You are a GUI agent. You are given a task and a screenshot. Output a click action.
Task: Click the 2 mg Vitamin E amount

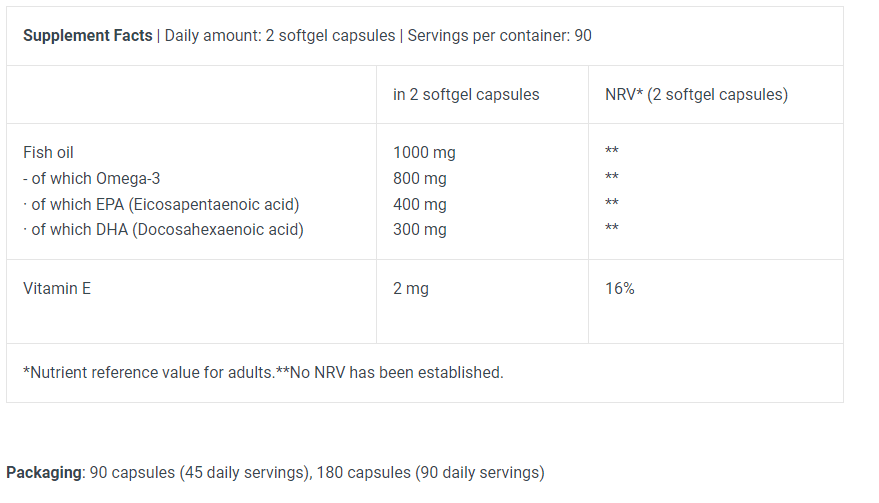point(410,288)
